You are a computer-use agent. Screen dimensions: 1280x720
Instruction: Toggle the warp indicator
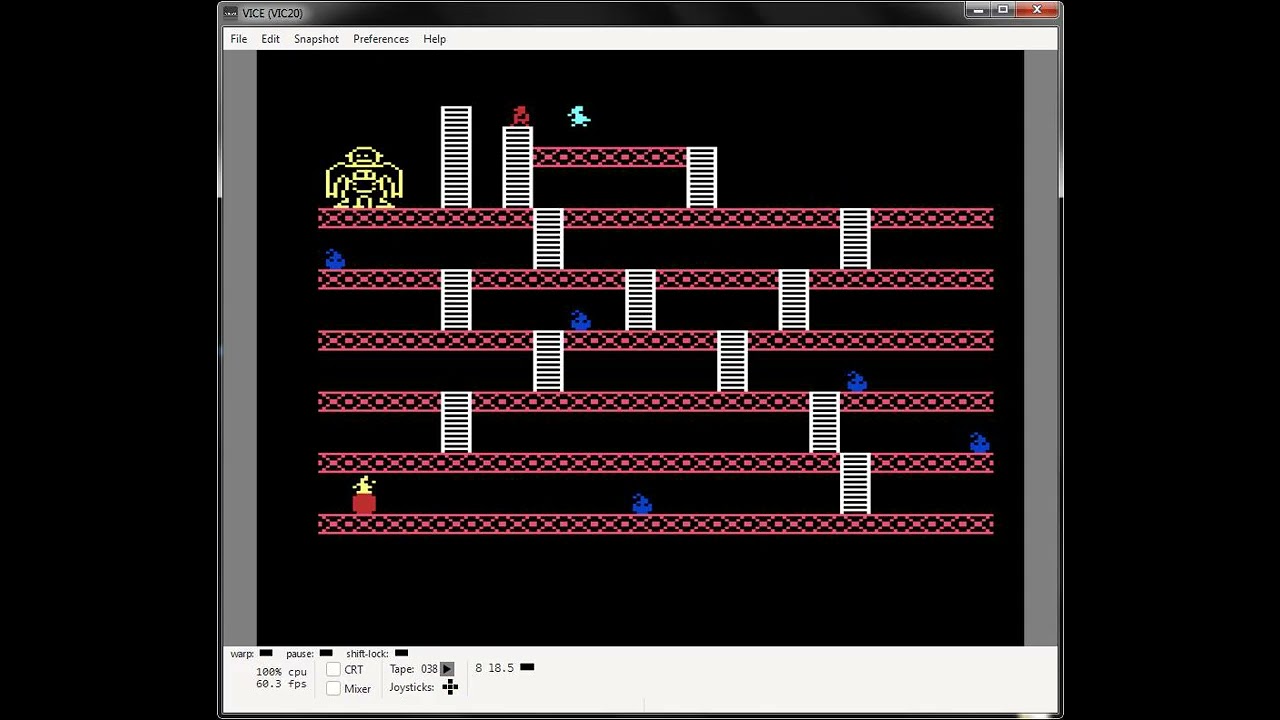point(265,653)
